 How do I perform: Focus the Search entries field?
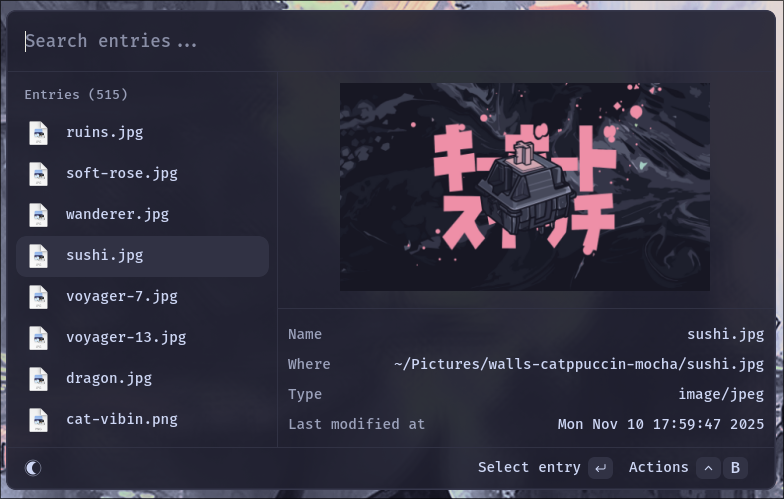390,41
